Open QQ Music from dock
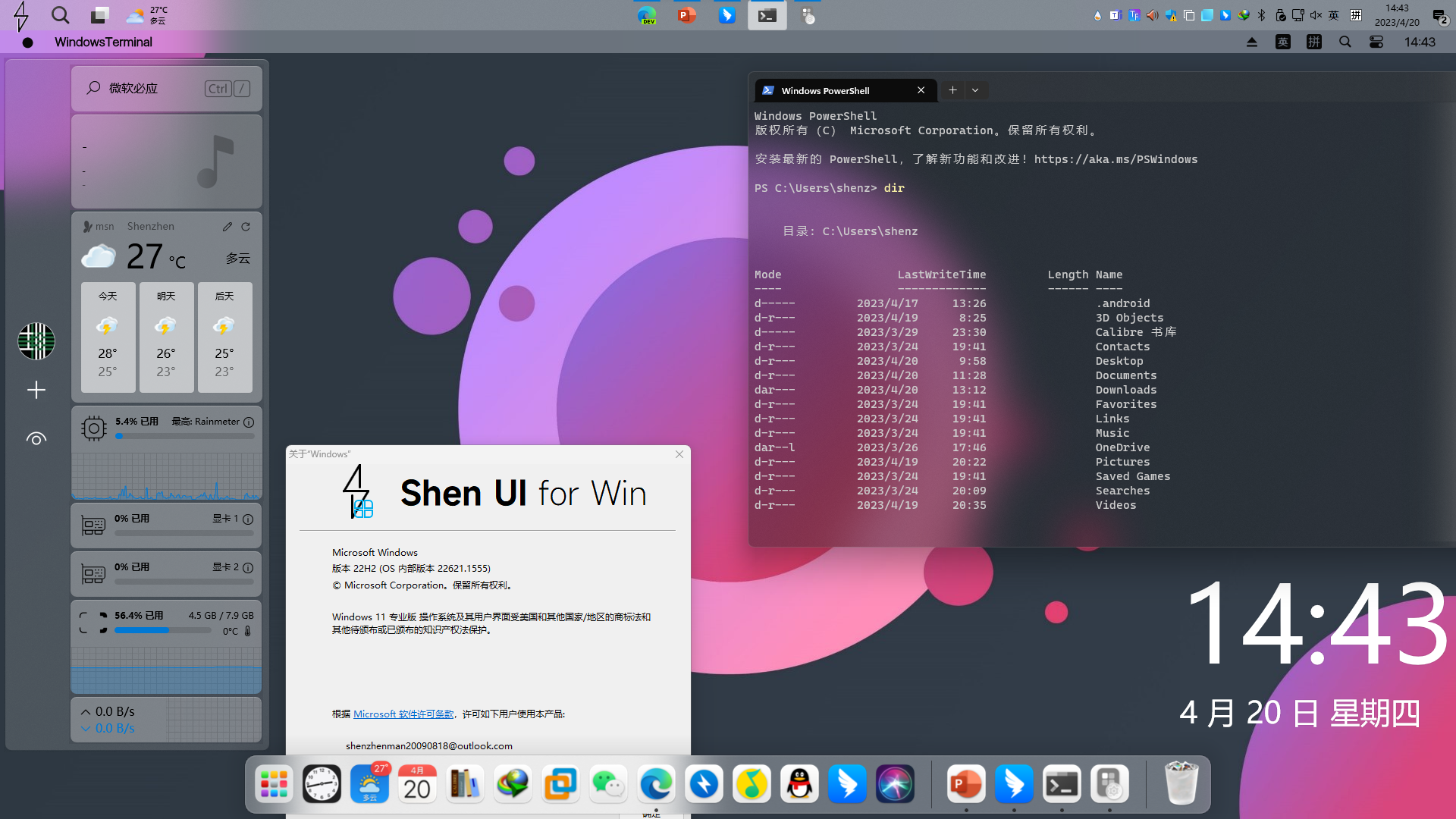Image resolution: width=1456 pixels, height=819 pixels. (752, 784)
